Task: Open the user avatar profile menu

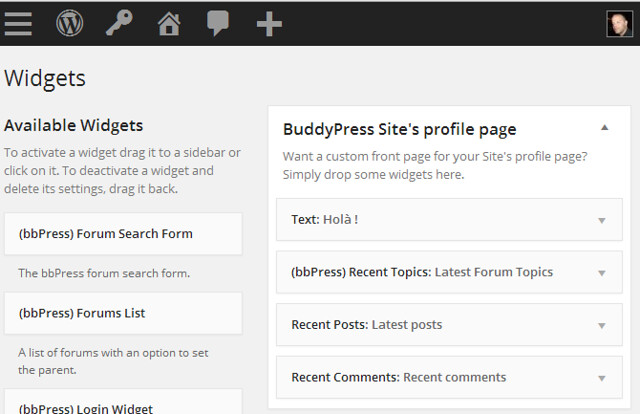Action: point(620,24)
